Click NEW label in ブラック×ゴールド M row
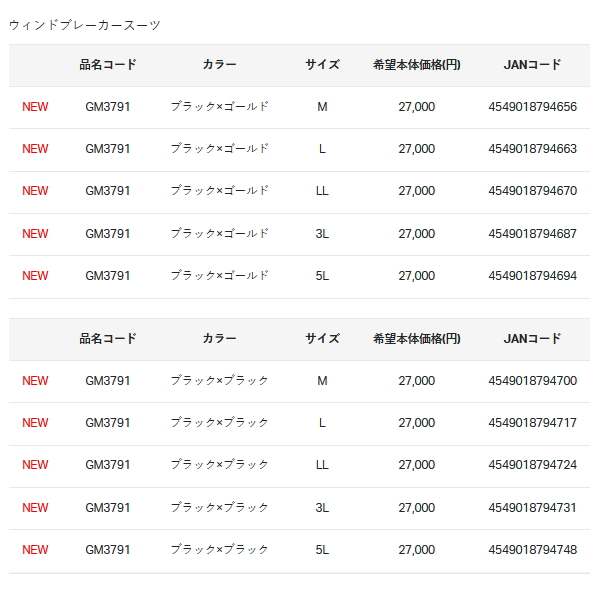 click(35, 107)
